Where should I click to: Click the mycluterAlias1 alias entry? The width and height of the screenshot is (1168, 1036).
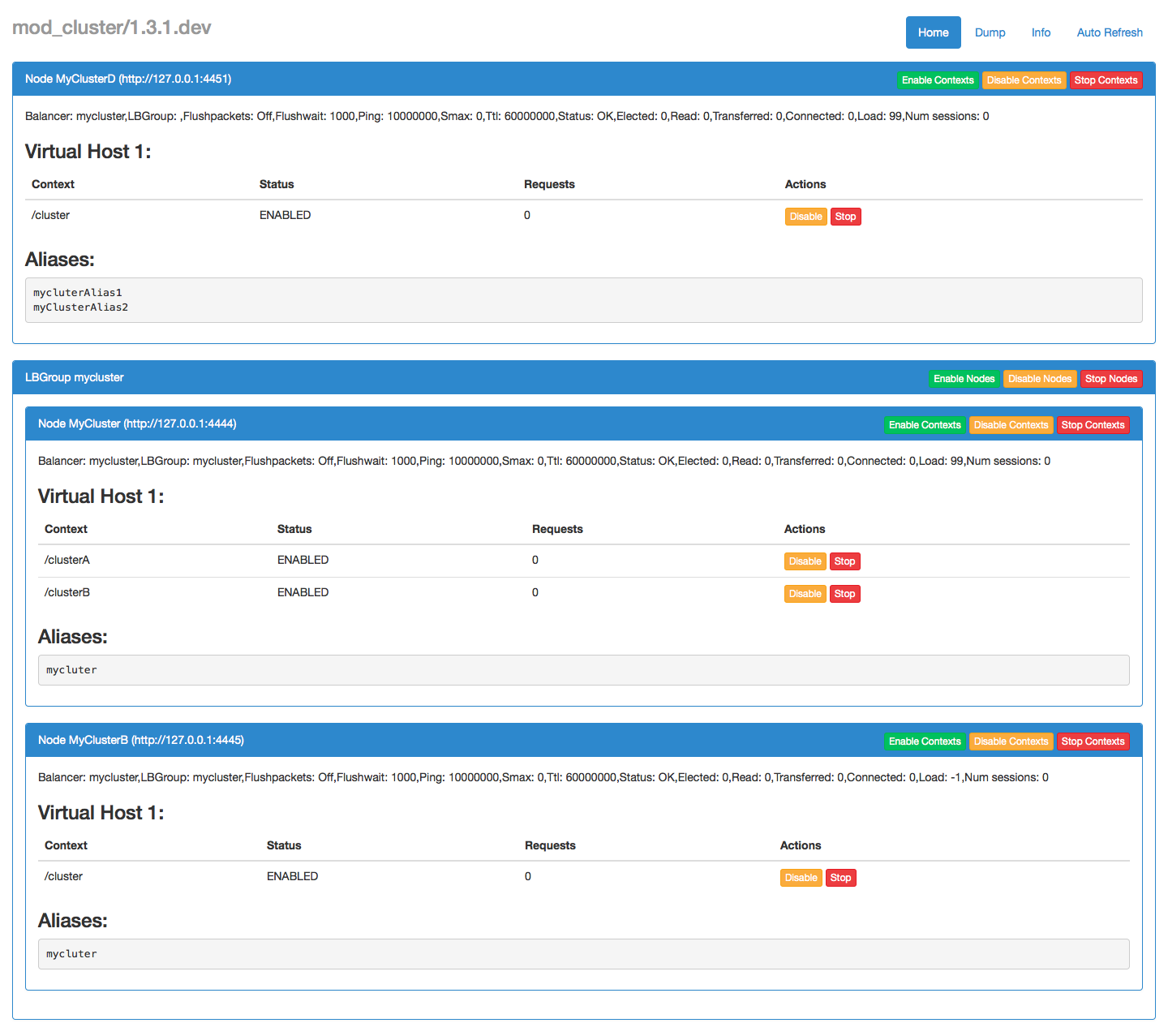coord(78,293)
